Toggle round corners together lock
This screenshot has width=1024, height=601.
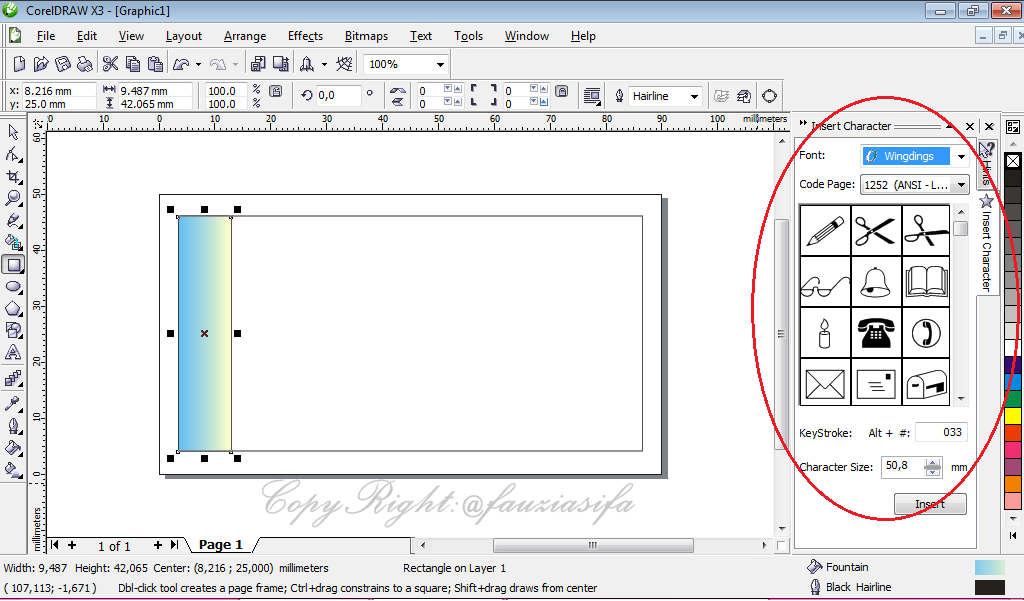(x=562, y=91)
